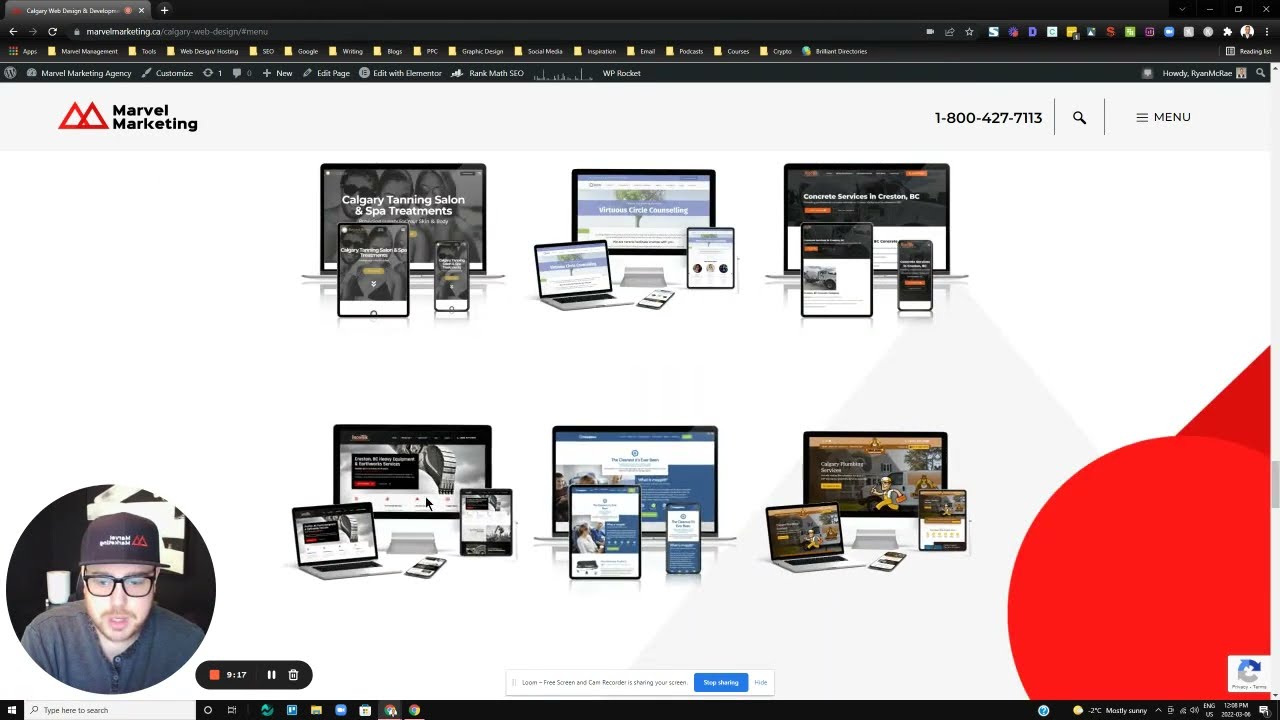The image size is (1280, 720).
Task: Open Task View on the taskbar
Action: pos(232,710)
